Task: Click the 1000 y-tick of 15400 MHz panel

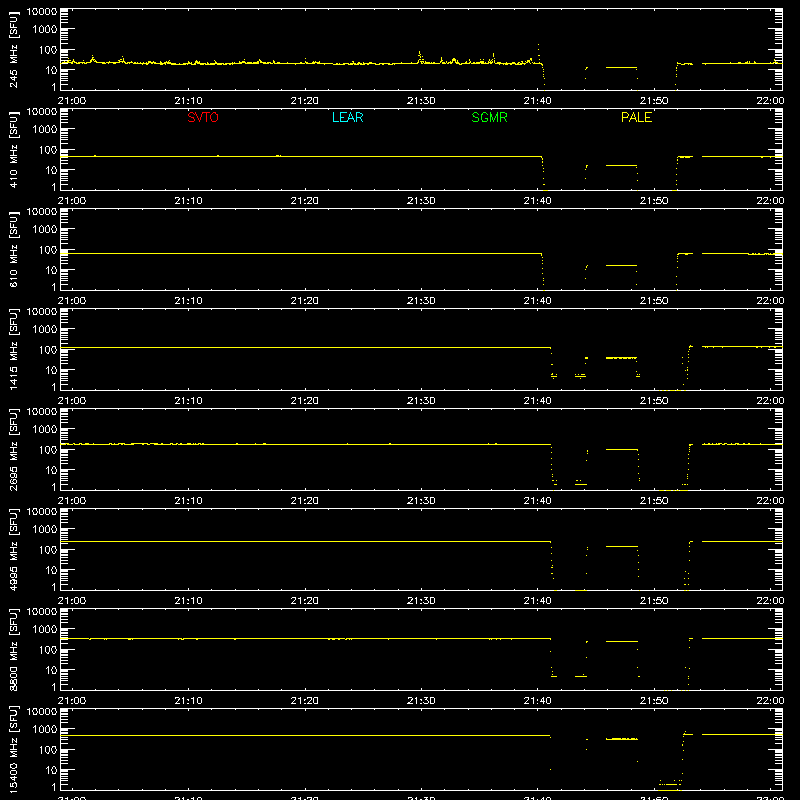Action: (x=45, y=730)
